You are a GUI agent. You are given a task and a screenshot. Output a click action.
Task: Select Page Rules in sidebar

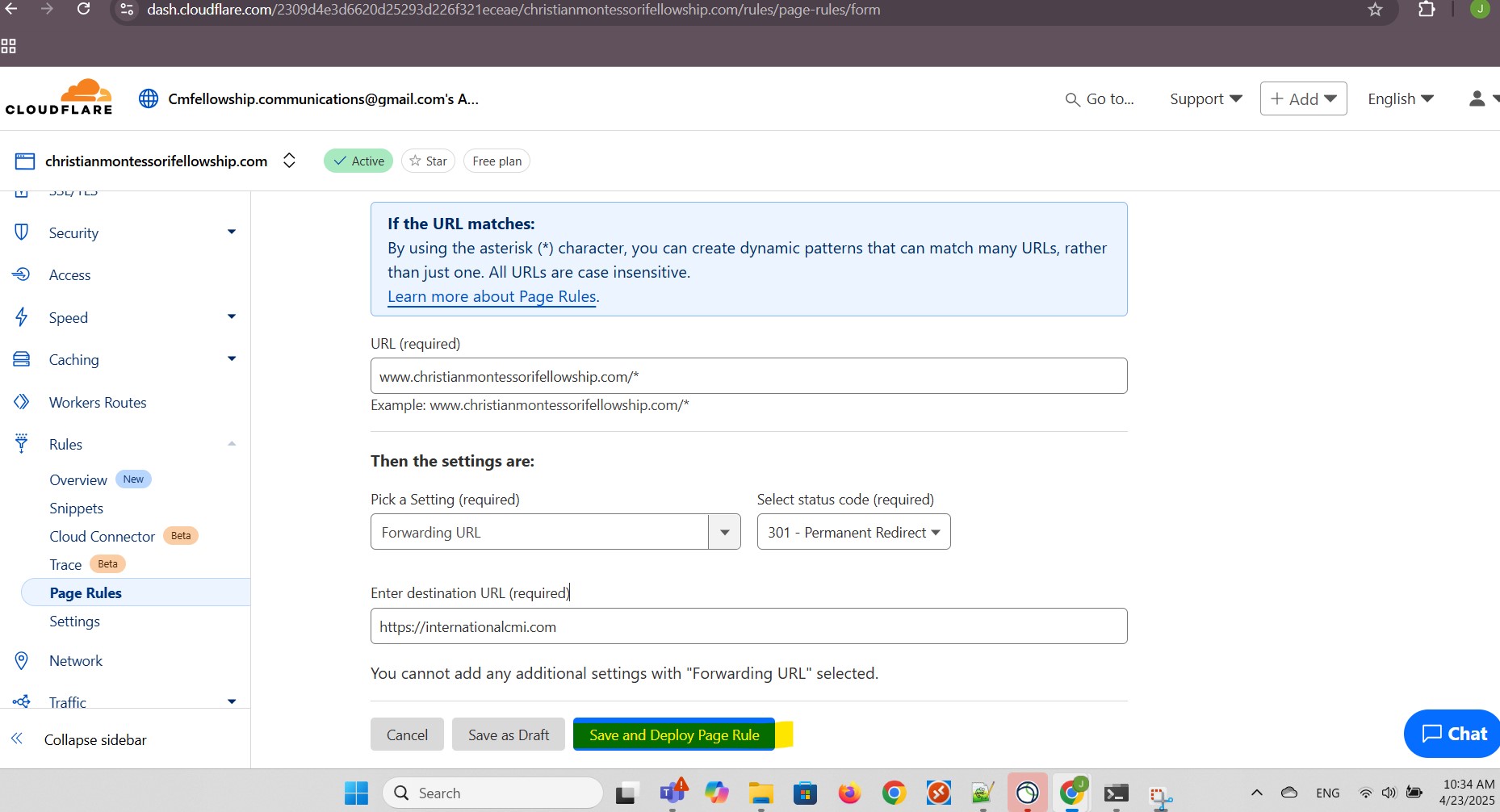click(86, 592)
